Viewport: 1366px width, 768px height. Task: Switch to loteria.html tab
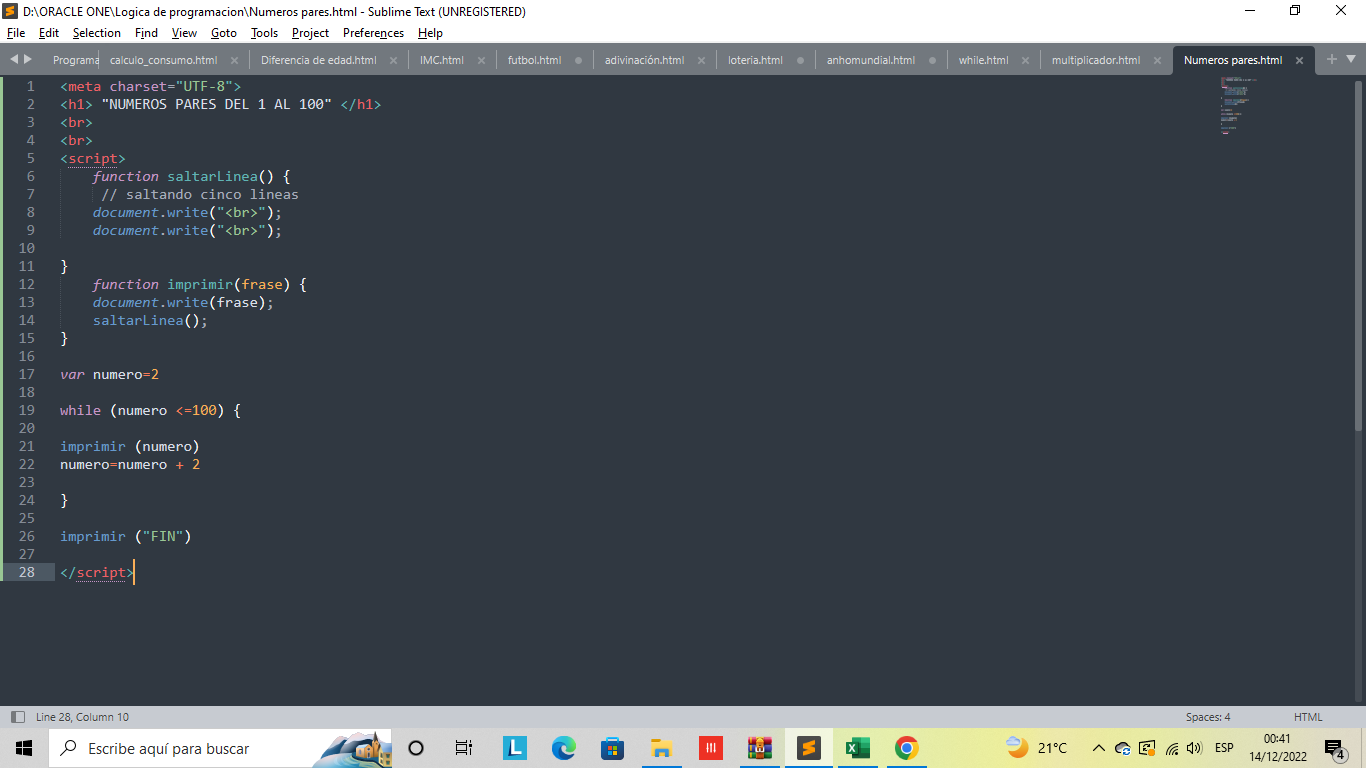point(755,60)
